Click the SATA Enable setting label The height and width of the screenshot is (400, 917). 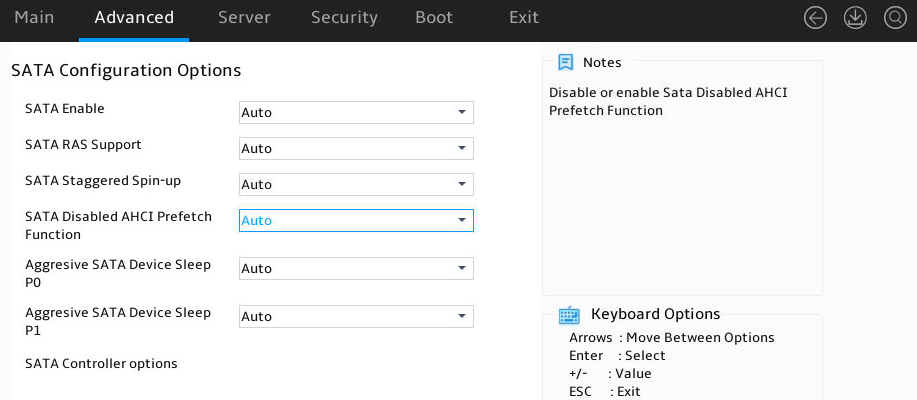coord(65,109)
